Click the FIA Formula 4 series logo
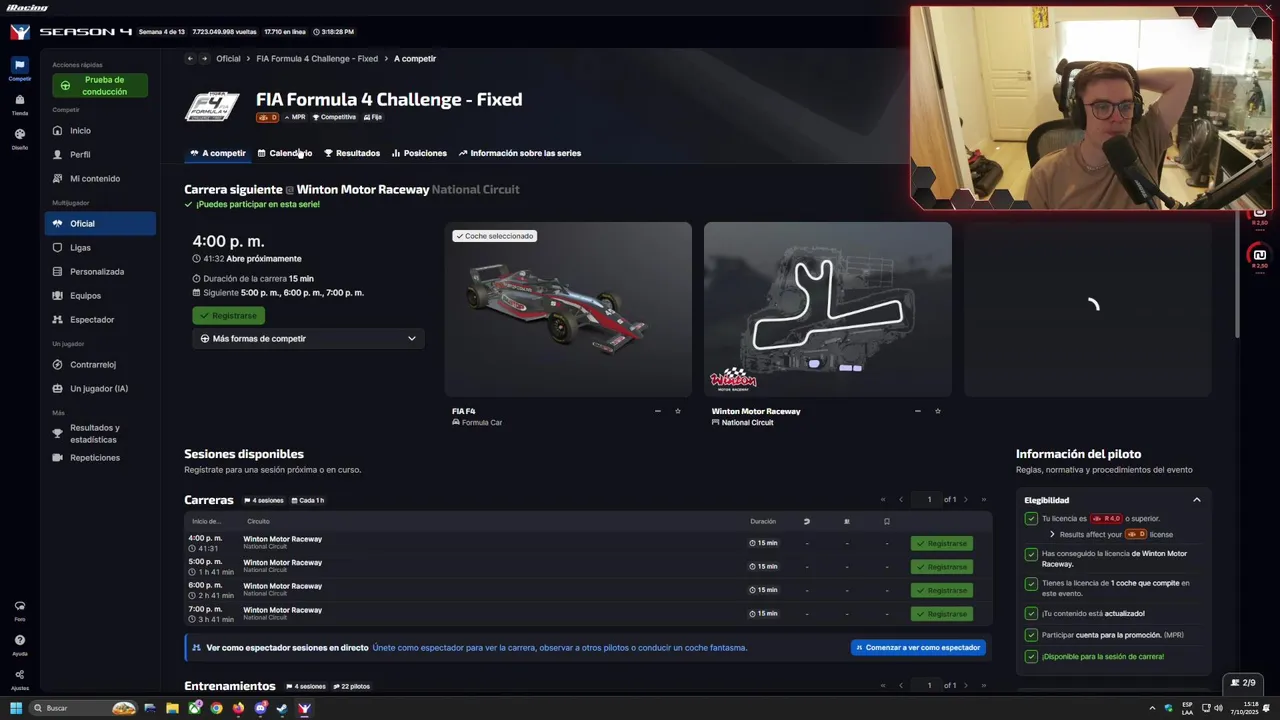 [x=212, y=106]
